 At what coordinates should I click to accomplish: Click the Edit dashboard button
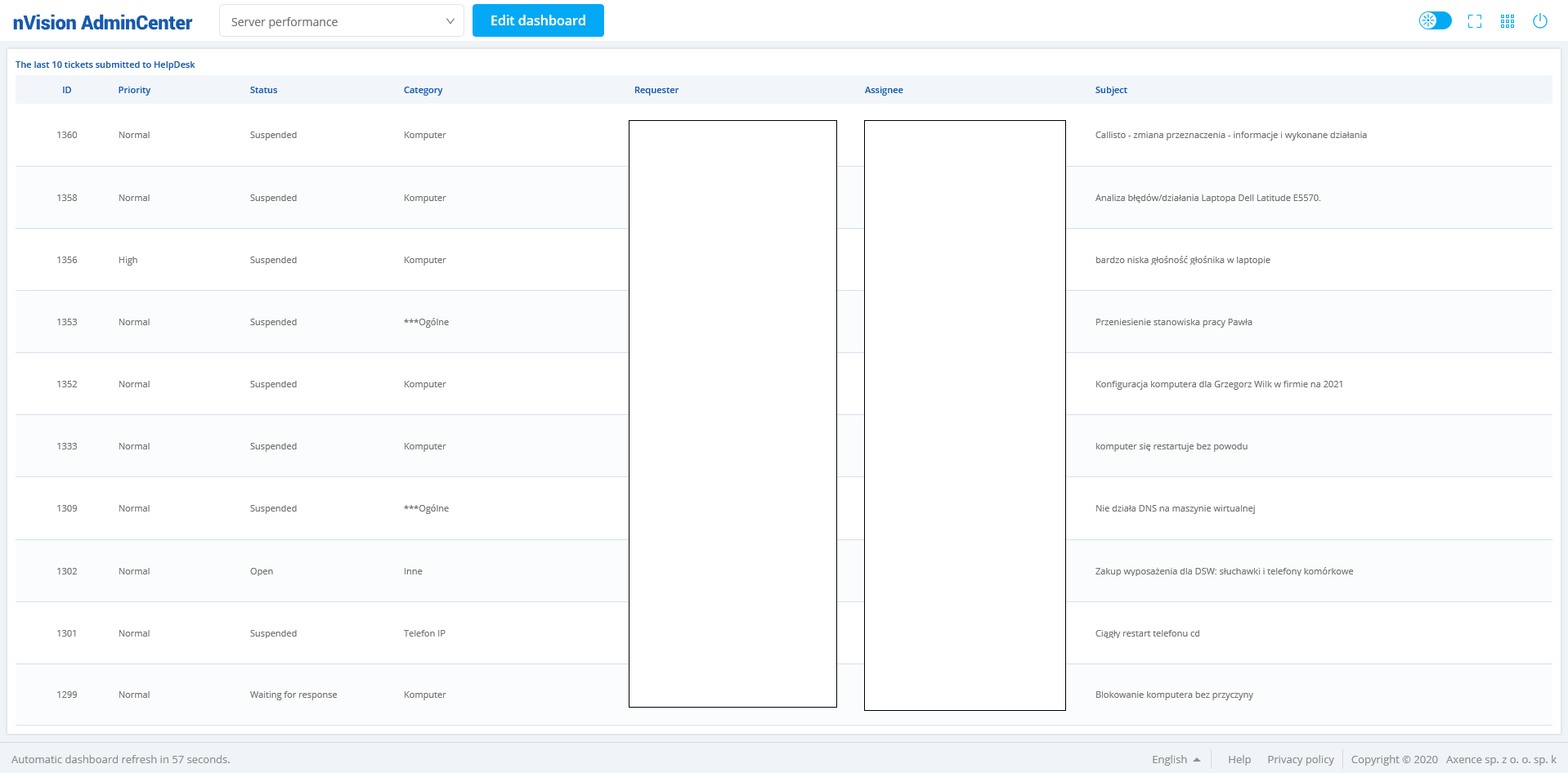pyautogui.click(x=538, y=20)
